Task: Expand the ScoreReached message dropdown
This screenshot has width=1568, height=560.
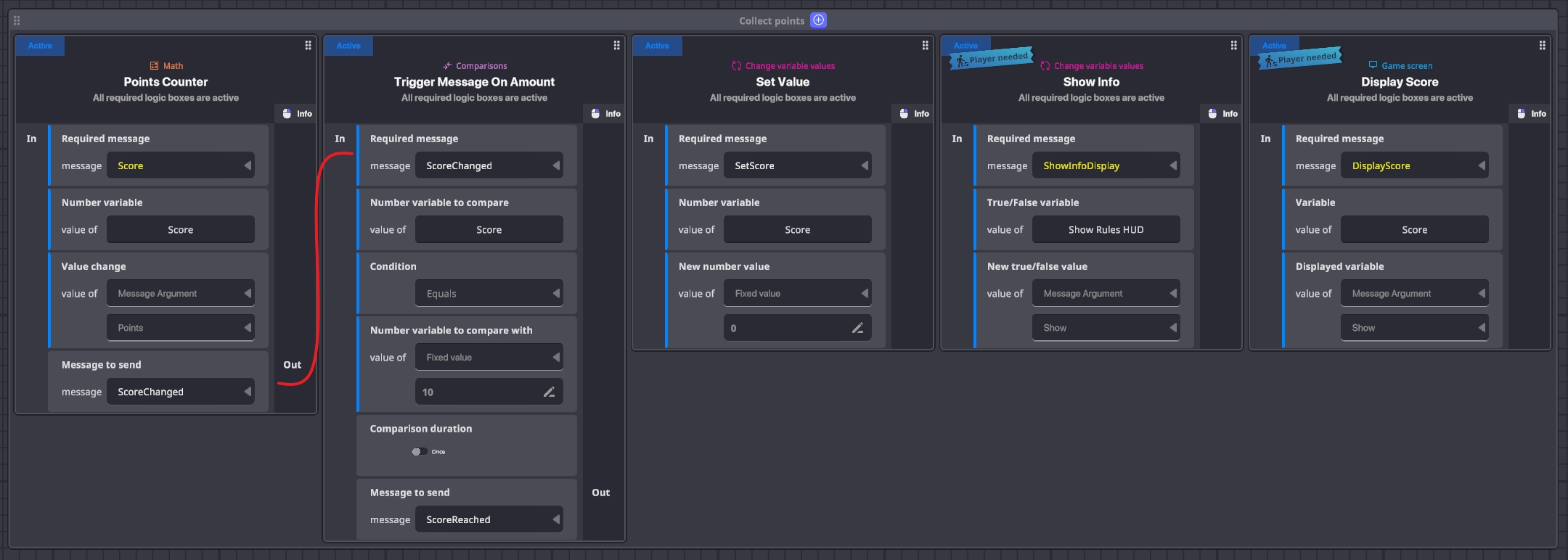Action: click(x=489, y=520)
